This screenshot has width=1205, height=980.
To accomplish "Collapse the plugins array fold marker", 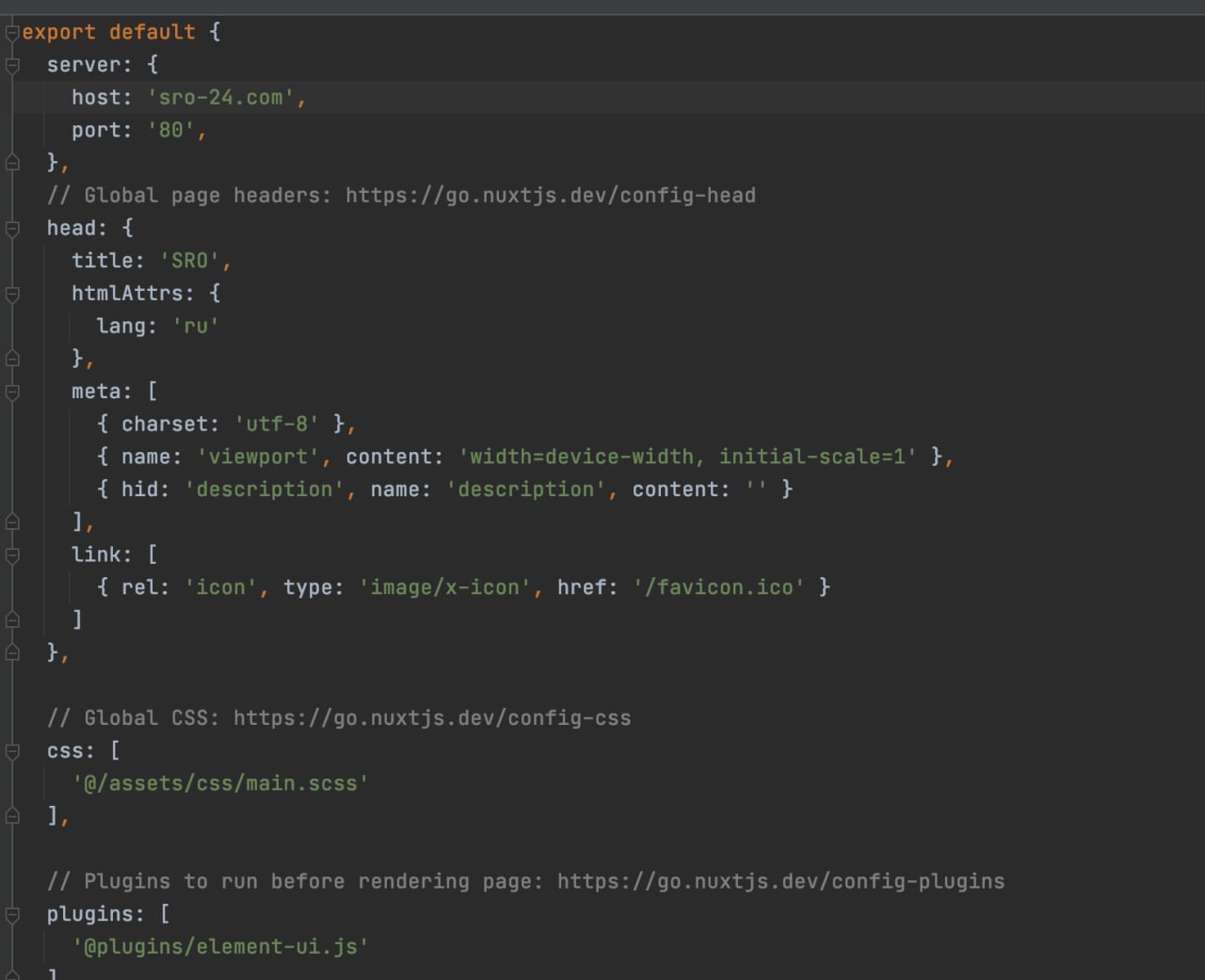I will click(x=12, y=915).
